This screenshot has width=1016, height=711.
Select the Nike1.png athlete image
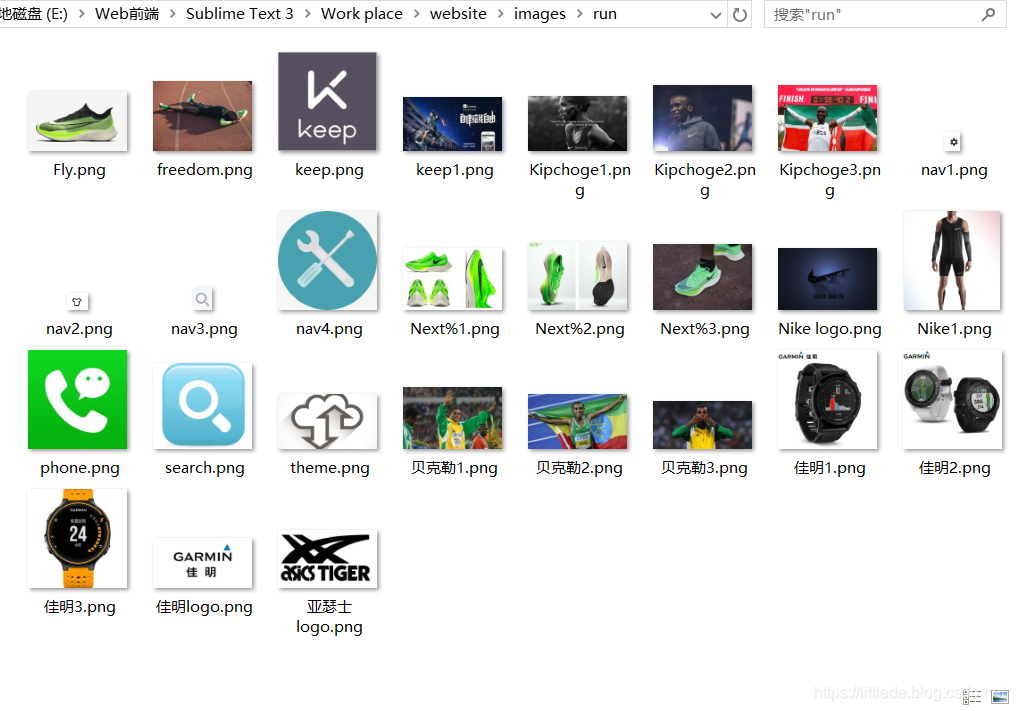(952, 261)
